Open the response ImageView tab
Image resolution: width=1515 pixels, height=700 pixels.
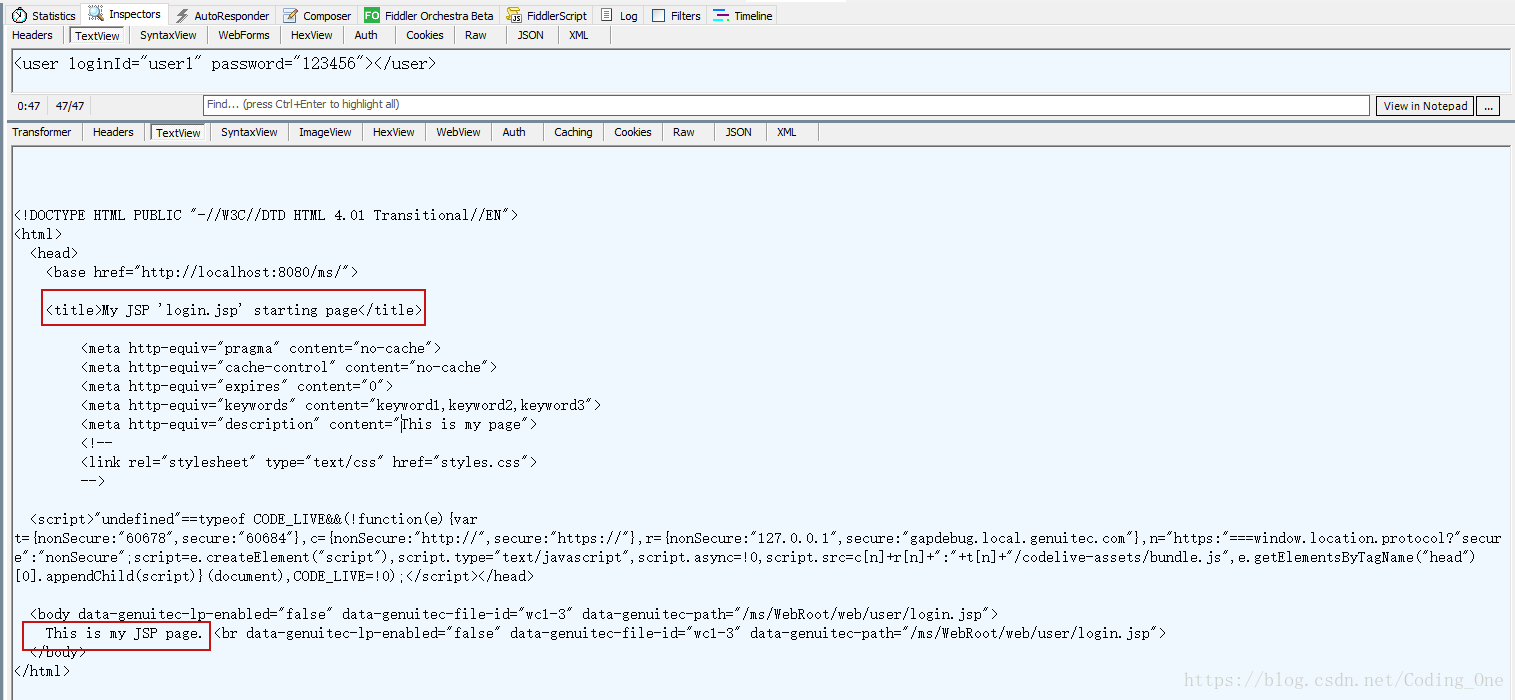point(325,132)
